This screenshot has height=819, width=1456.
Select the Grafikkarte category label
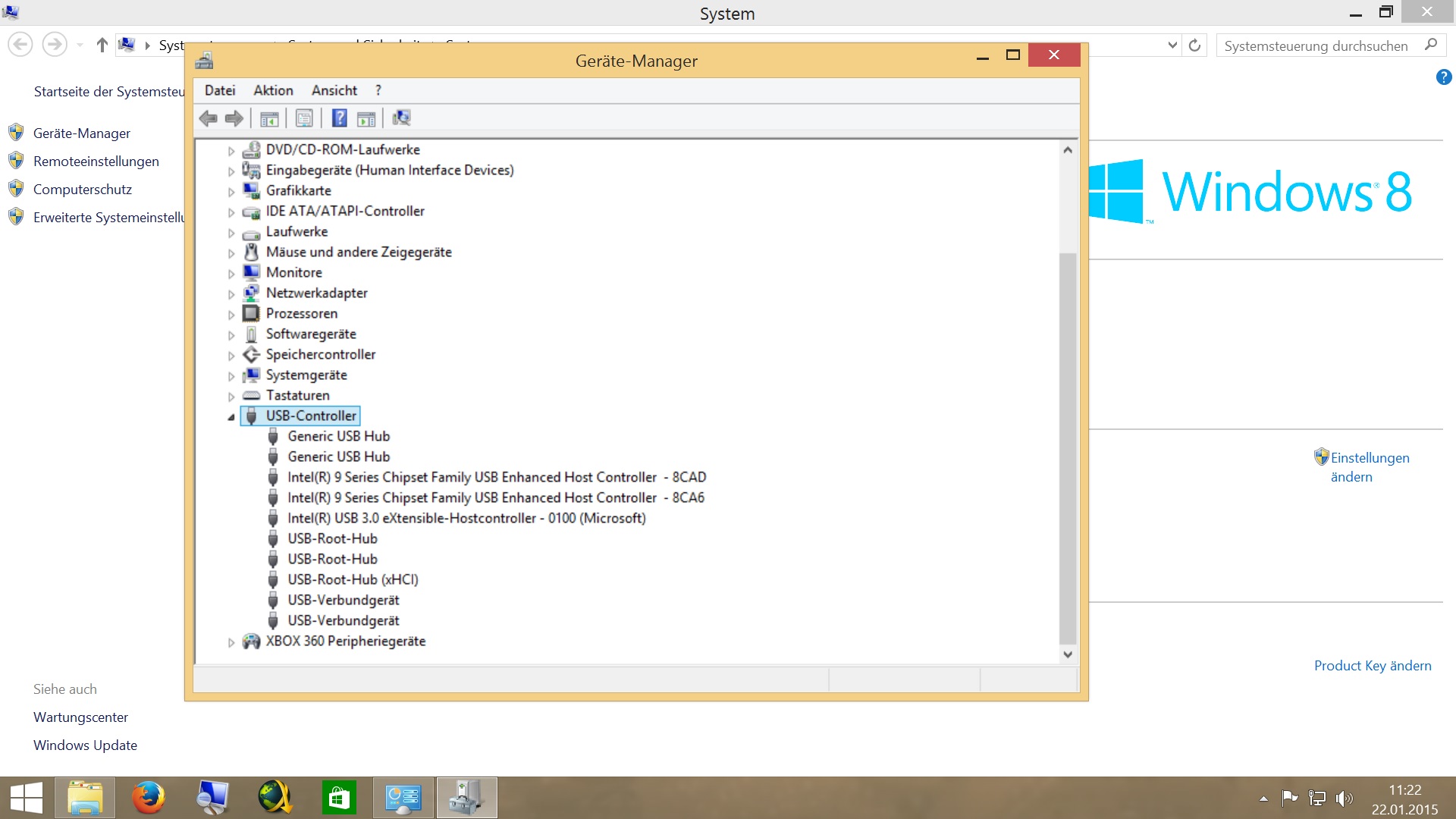click(298, 191)
